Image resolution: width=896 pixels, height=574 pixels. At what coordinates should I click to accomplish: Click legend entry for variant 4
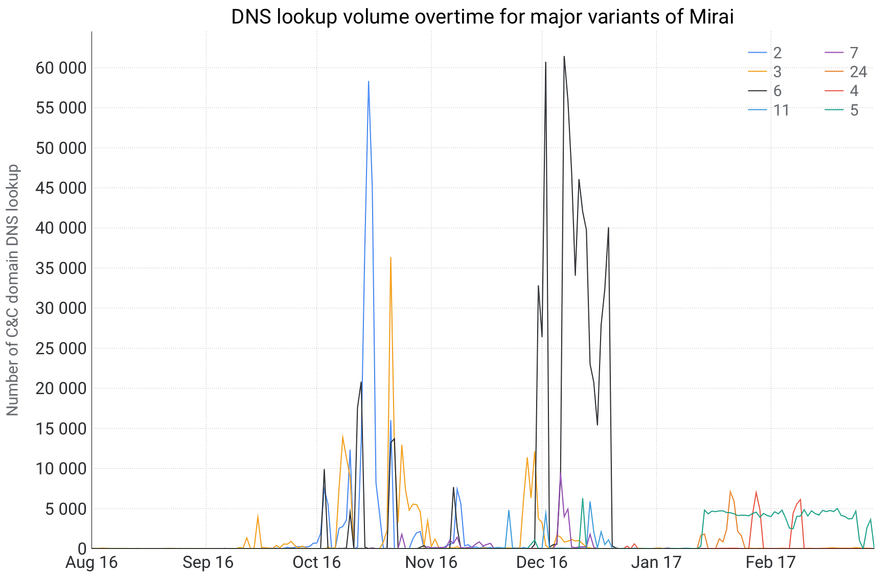(842, 91)
